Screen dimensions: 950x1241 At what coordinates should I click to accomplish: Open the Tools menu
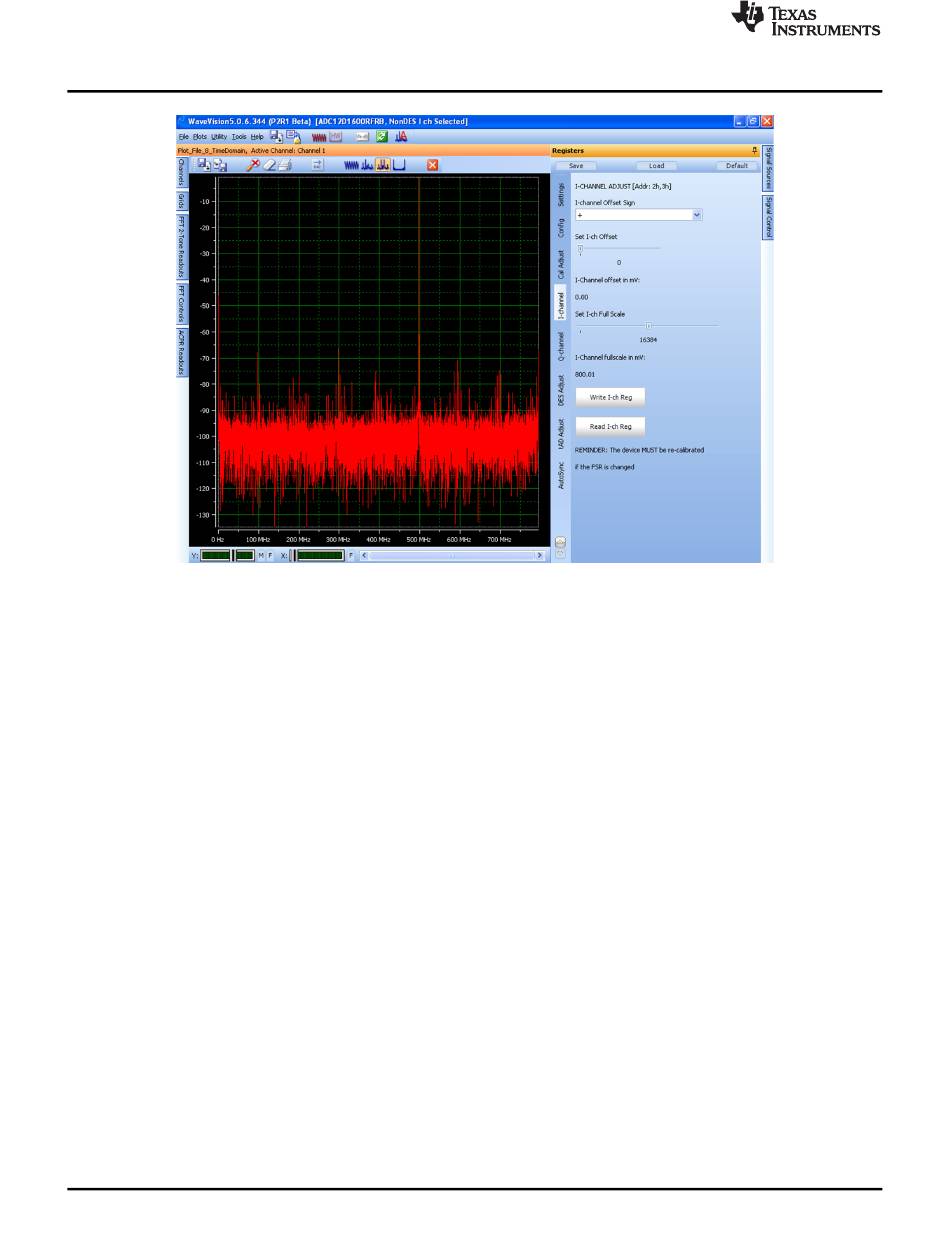pos(239,137)
